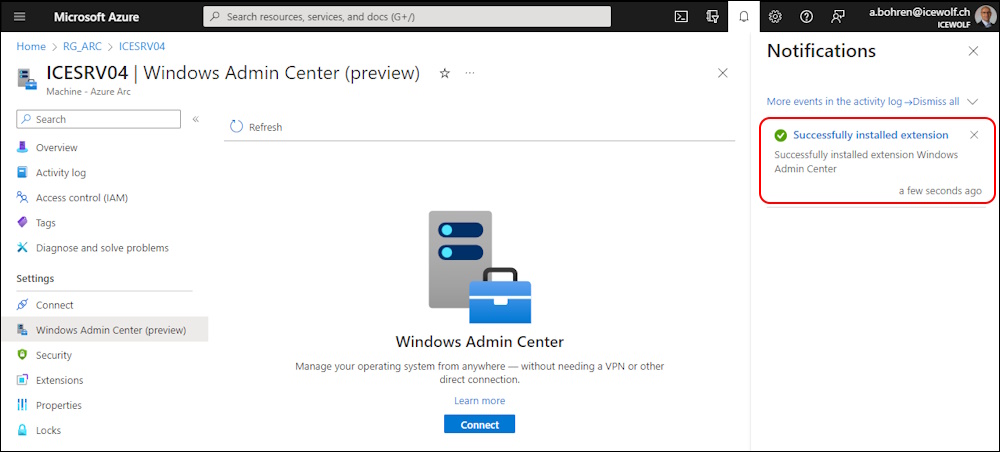Close the Windows Admin Center blade
The image size is (1000, 452).
click(x=723, y=73)
